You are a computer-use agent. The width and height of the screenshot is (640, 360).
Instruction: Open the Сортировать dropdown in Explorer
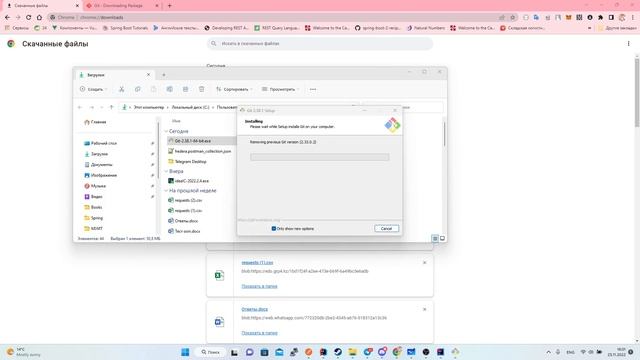[x=234, y=89]
